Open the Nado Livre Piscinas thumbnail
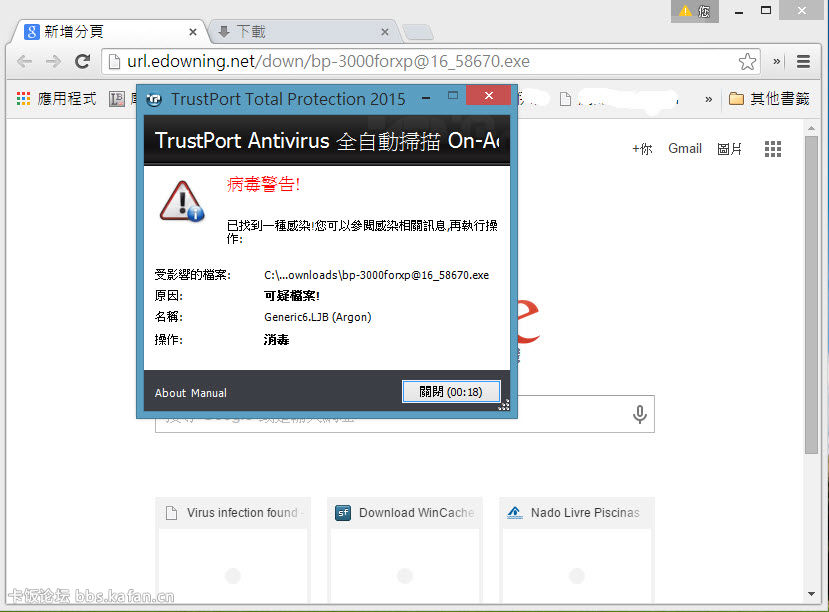This screenshot has width=829, height=612. click(577, 550)
